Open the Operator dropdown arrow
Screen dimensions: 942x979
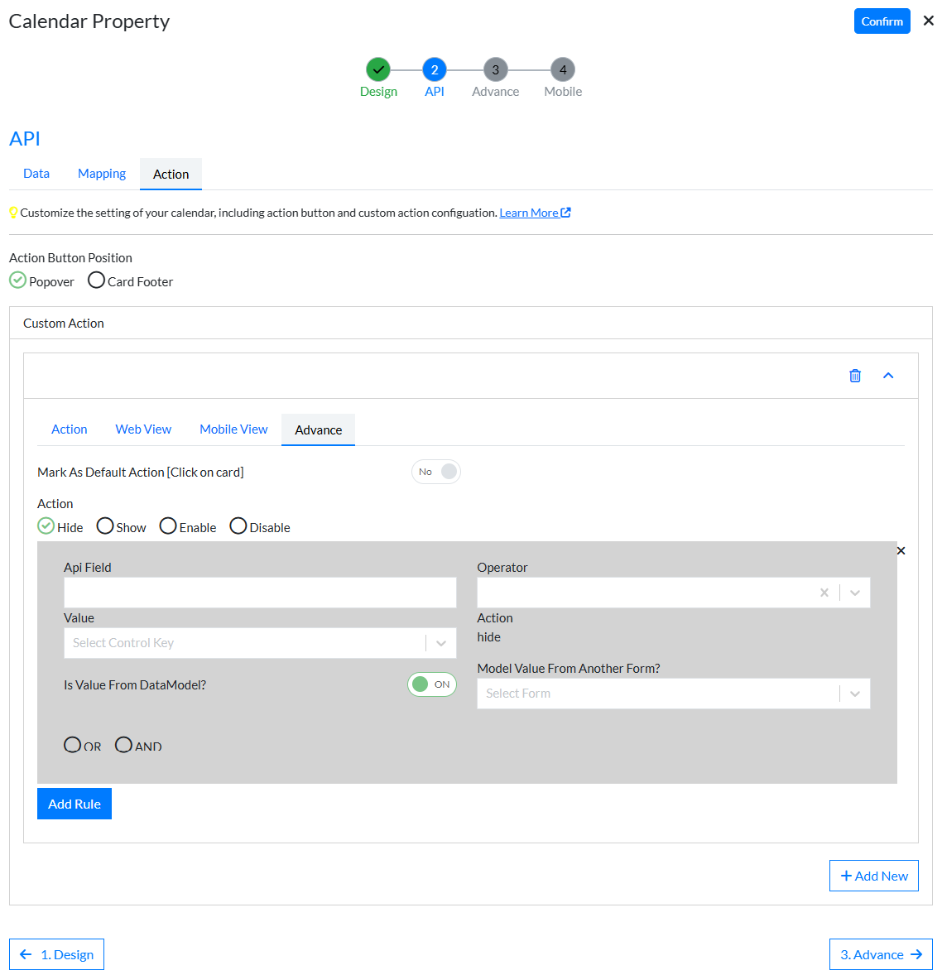855,593
